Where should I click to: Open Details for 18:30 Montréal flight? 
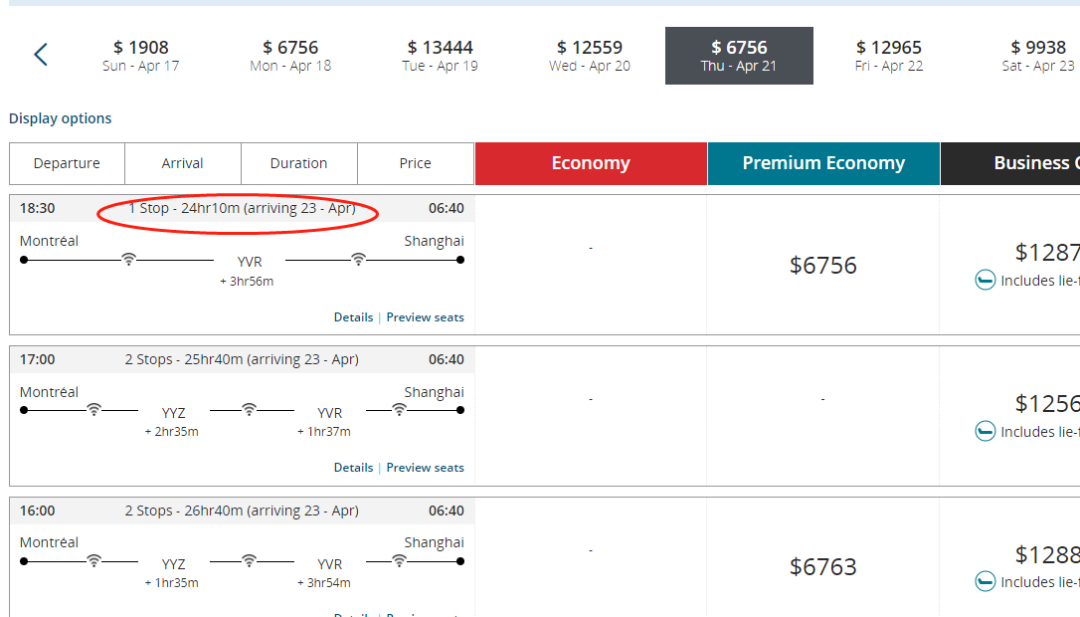coord(353,317)
